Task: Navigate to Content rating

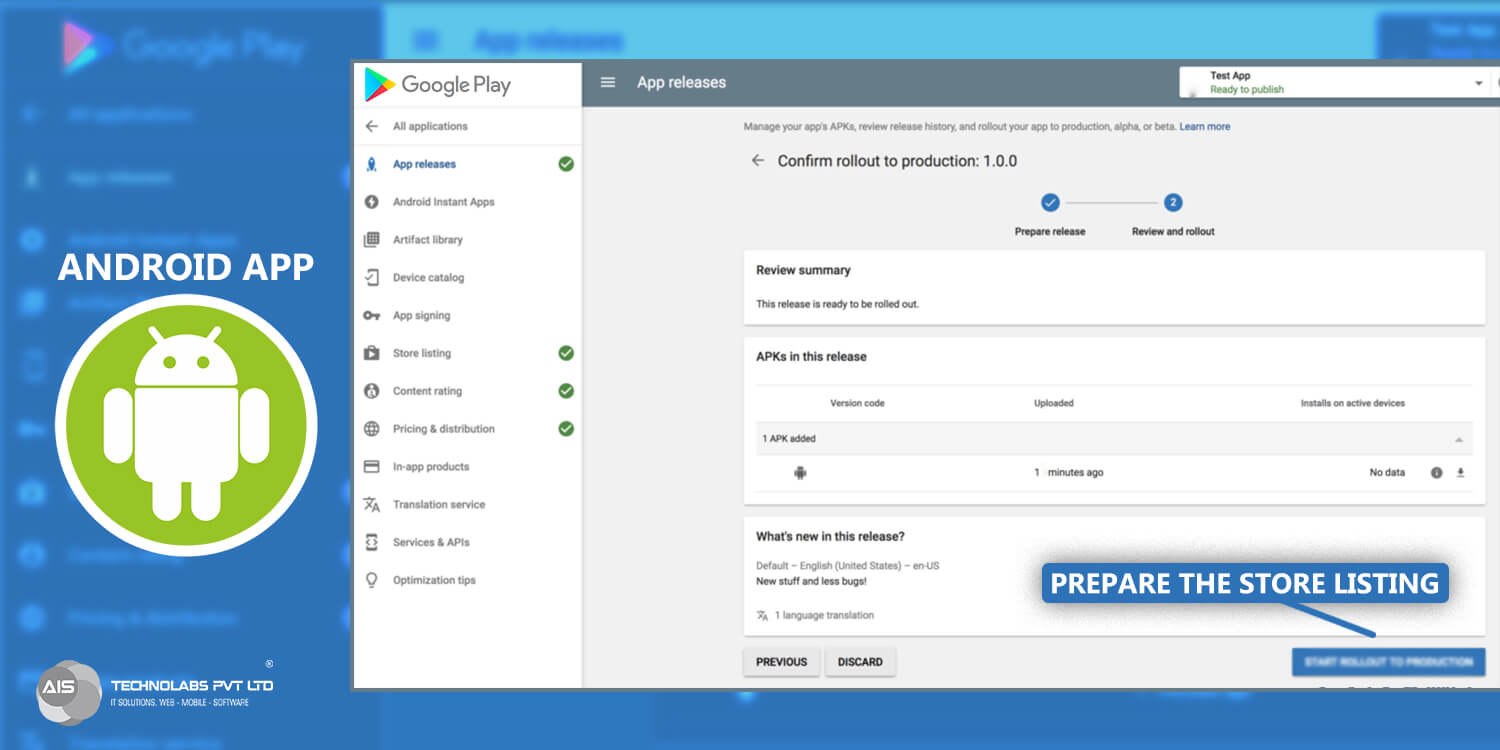Action: (x=427, y=391)
